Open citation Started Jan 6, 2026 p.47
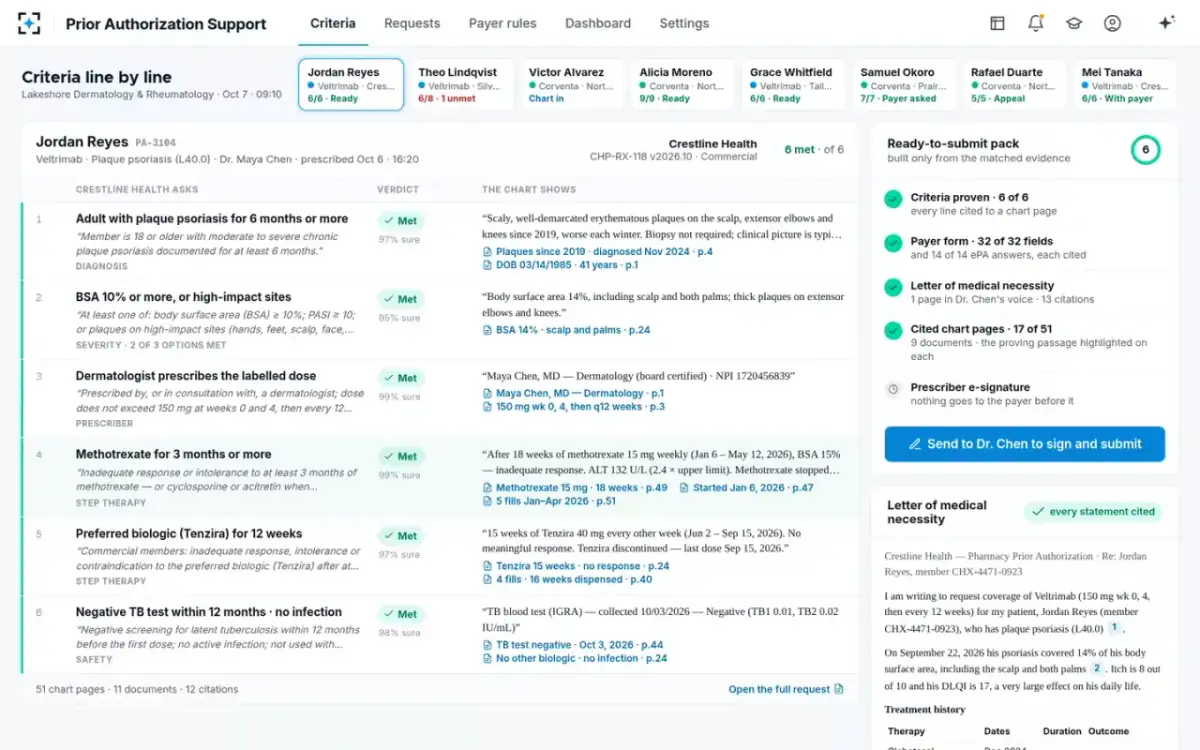1200x750 pixels. click(x=746, y=488)
